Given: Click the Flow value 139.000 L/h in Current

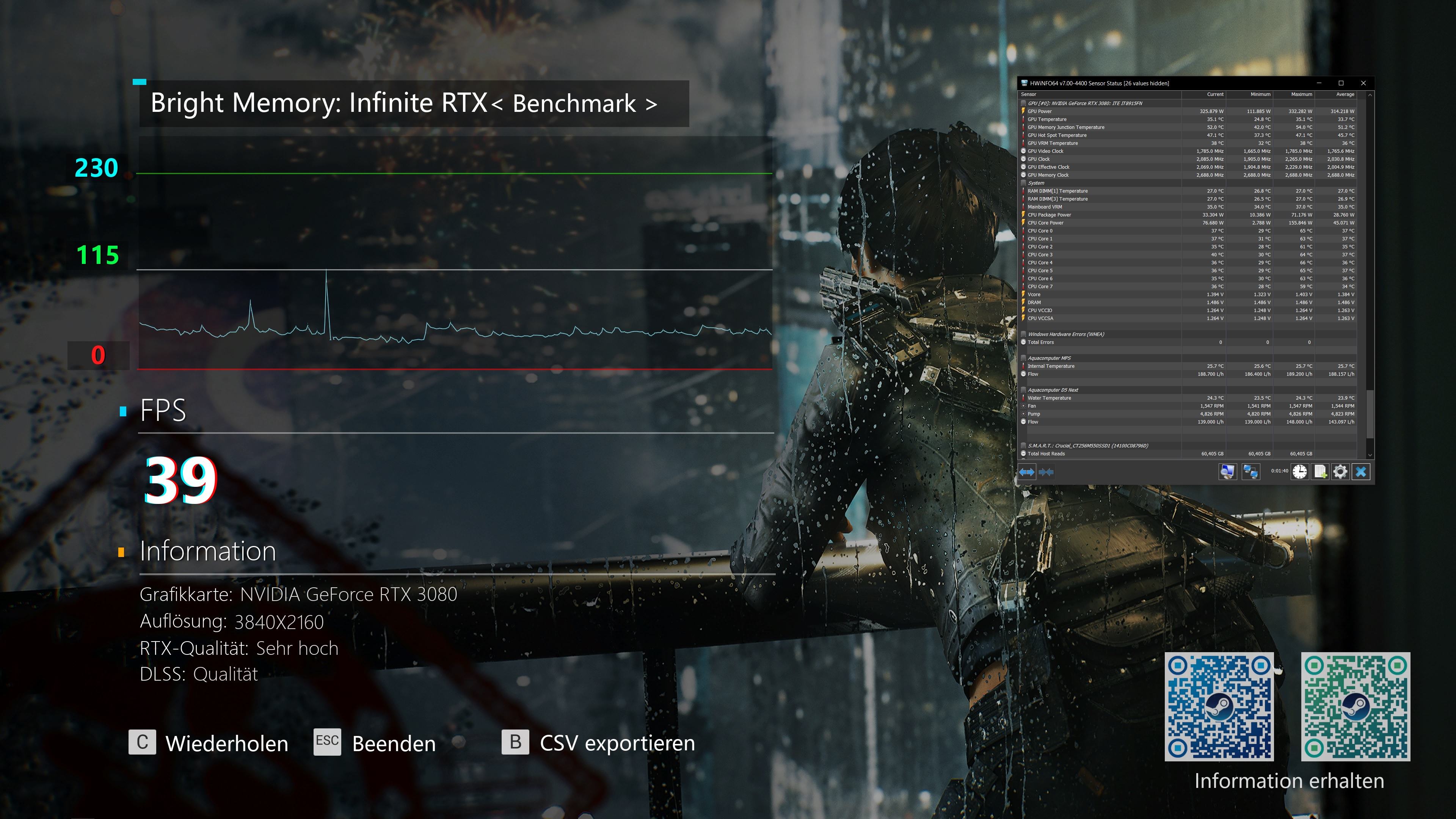Looking at the screenshot, I should 1210,422.
